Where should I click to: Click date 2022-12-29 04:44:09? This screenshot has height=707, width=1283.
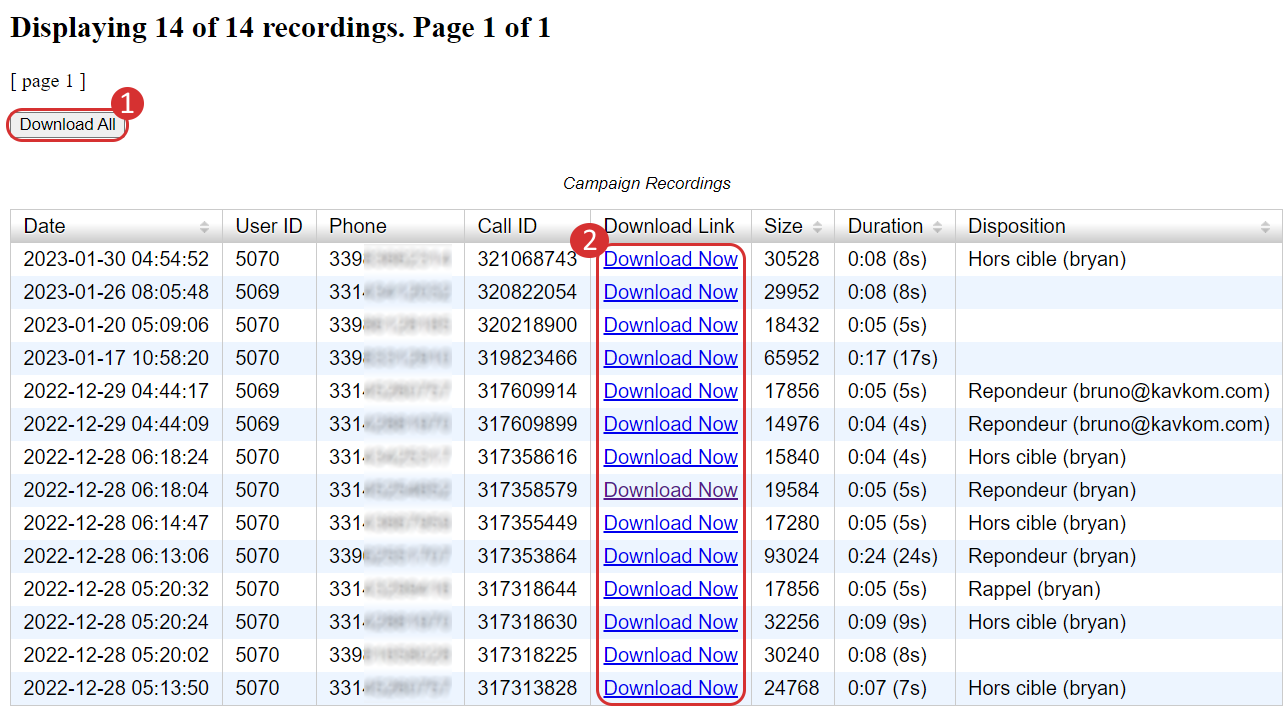tap(116, 424)
